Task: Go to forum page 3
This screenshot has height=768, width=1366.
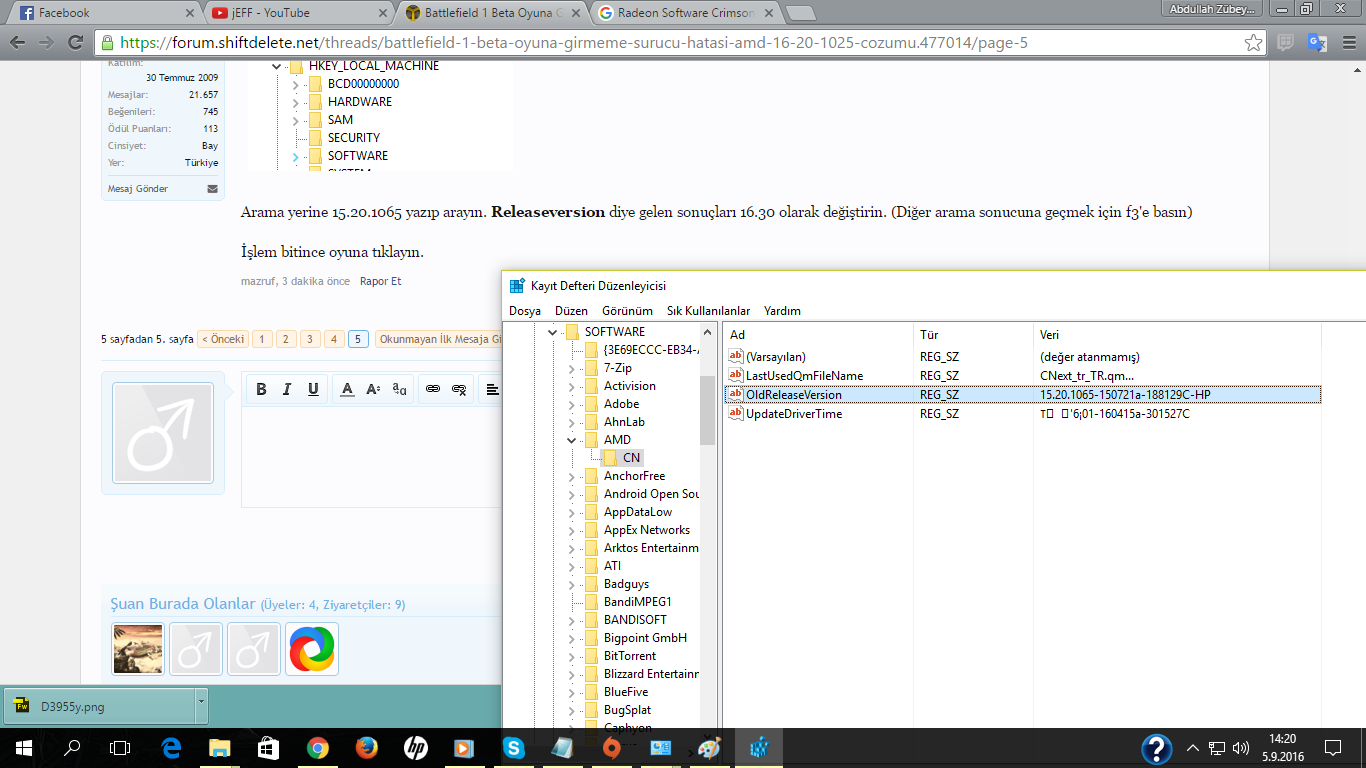Action: point(310,339)
